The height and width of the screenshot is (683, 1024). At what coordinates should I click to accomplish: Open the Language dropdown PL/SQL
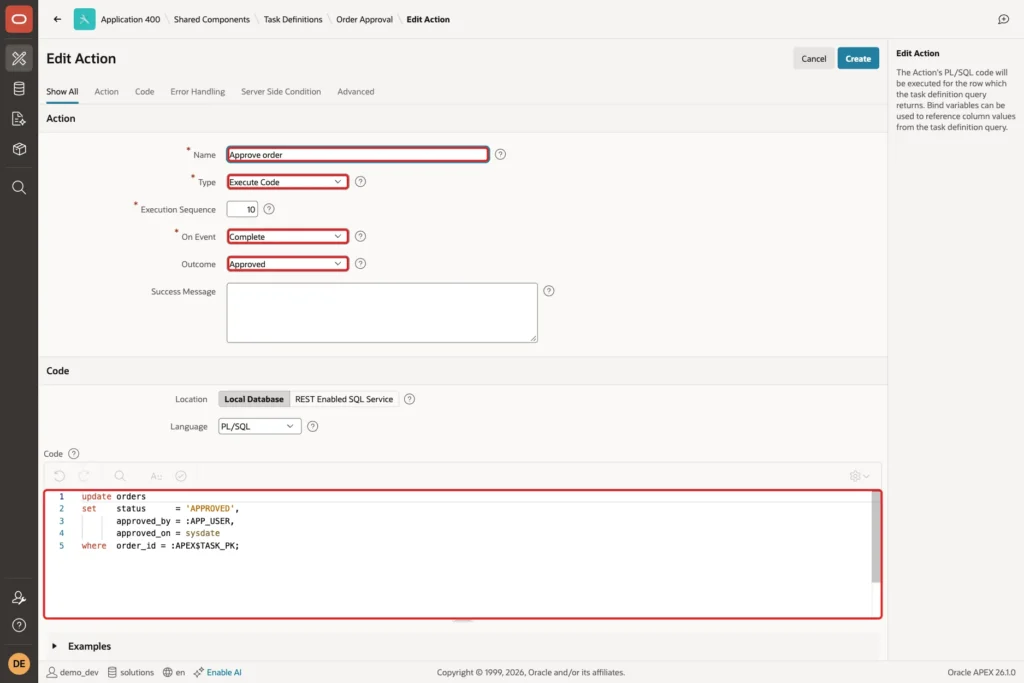[x=260, y=426]
